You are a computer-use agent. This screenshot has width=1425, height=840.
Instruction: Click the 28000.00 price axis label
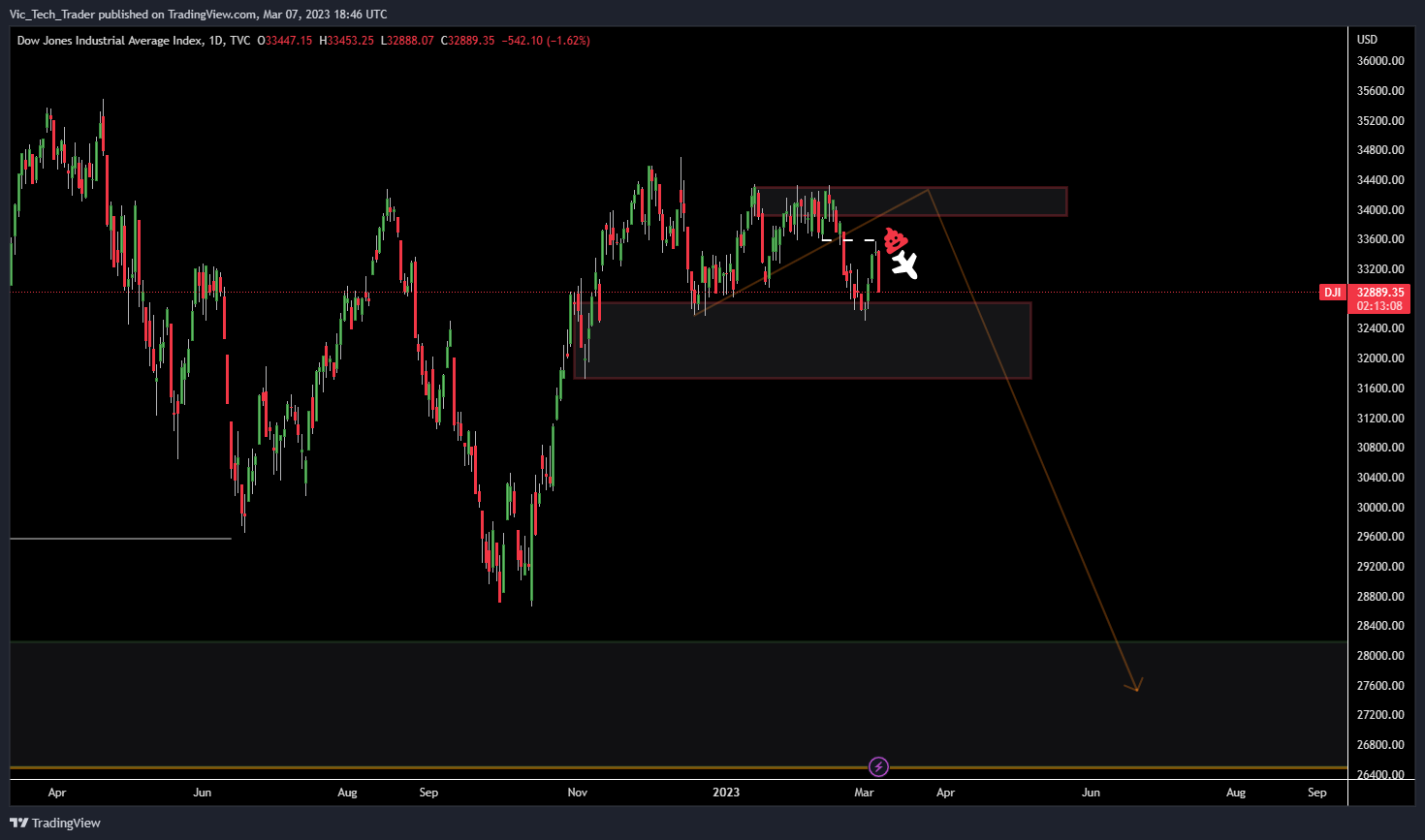pyautogui.click(x=1380, y=656)
